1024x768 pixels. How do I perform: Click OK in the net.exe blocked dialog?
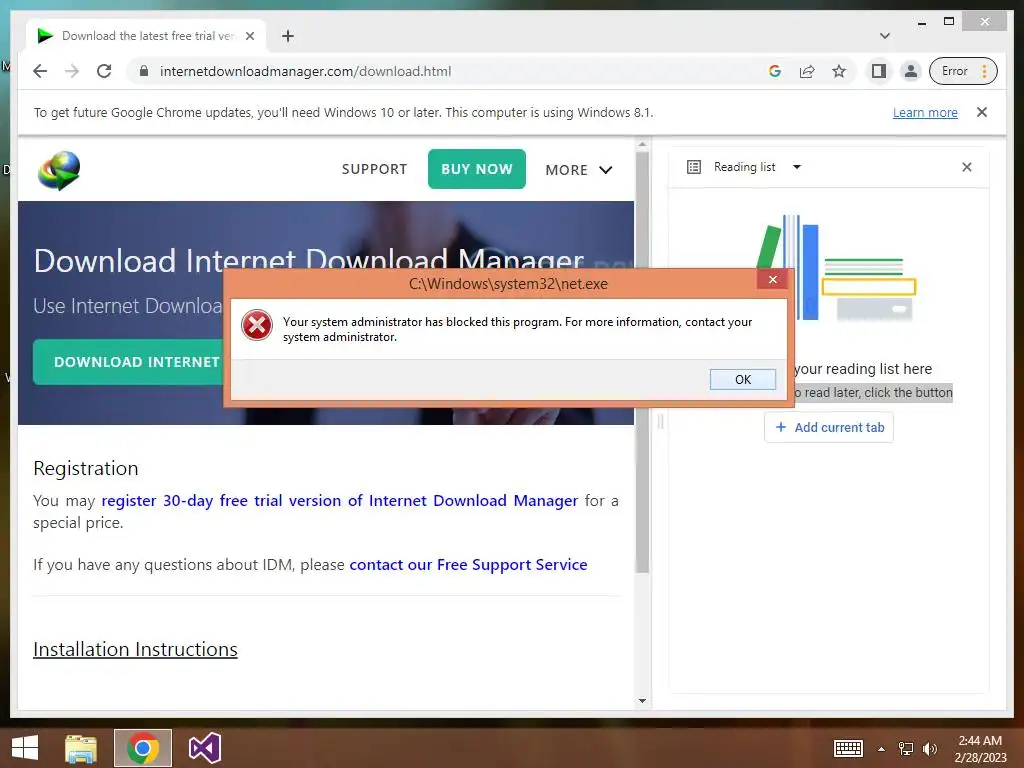click(743, 379)
